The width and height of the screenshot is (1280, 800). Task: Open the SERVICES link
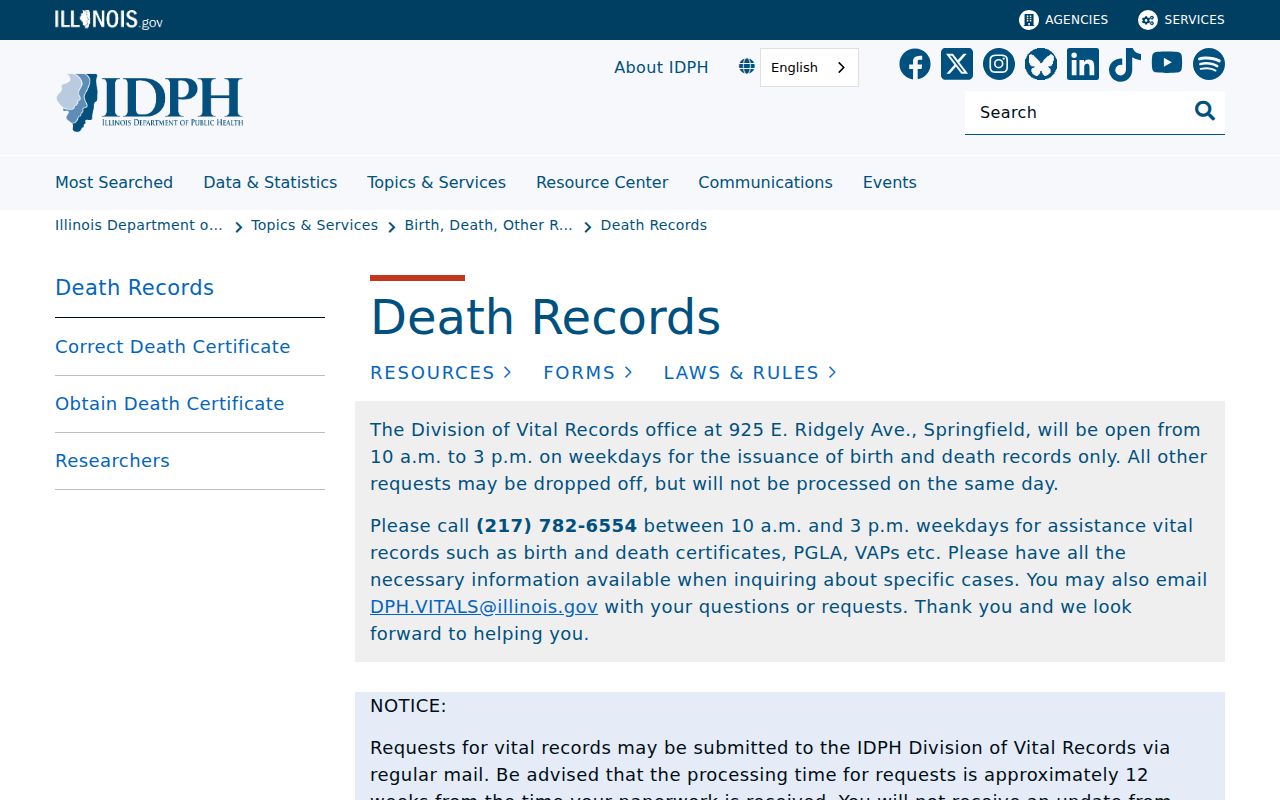1181,20
